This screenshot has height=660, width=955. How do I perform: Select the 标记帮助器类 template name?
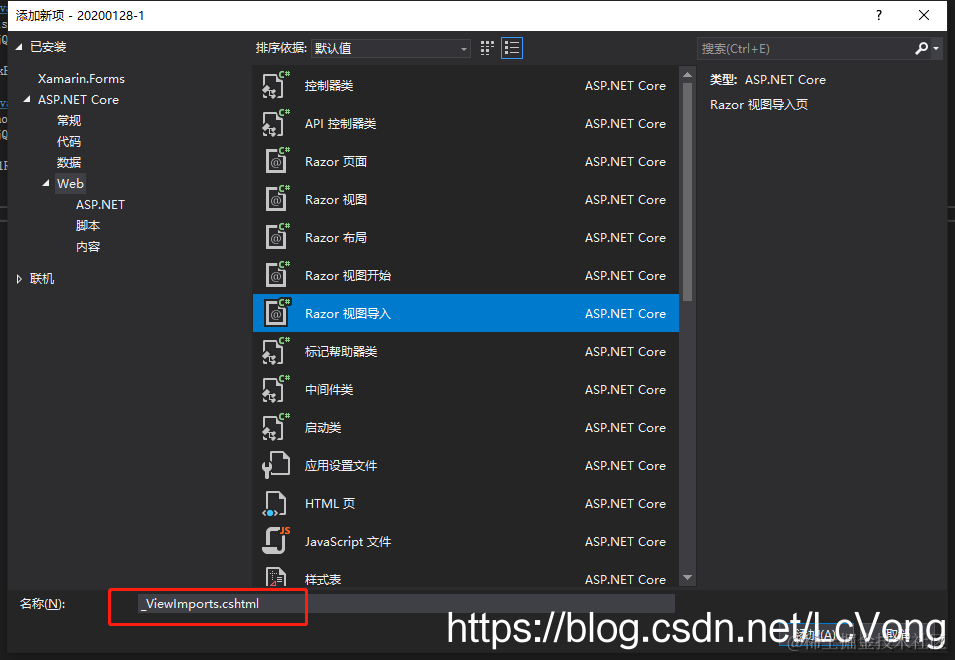341,352
